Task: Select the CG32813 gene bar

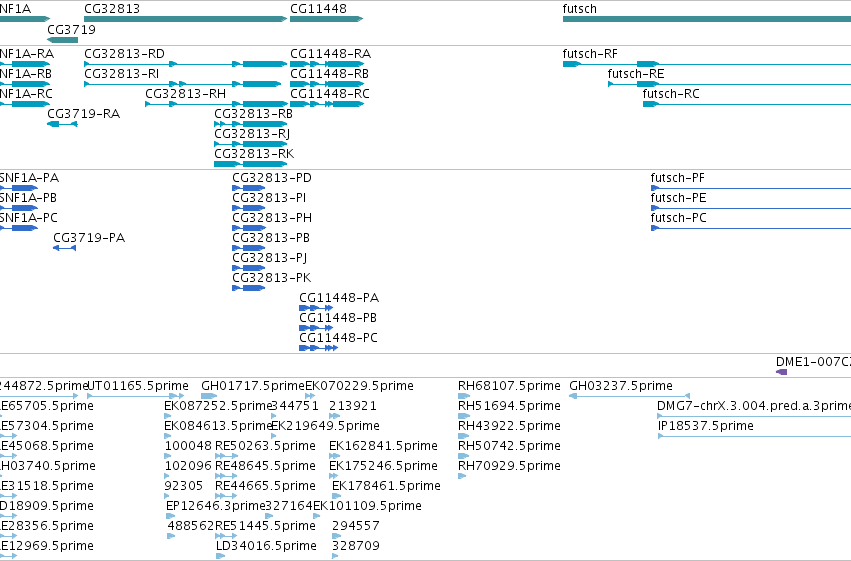Action: [186, 19]
